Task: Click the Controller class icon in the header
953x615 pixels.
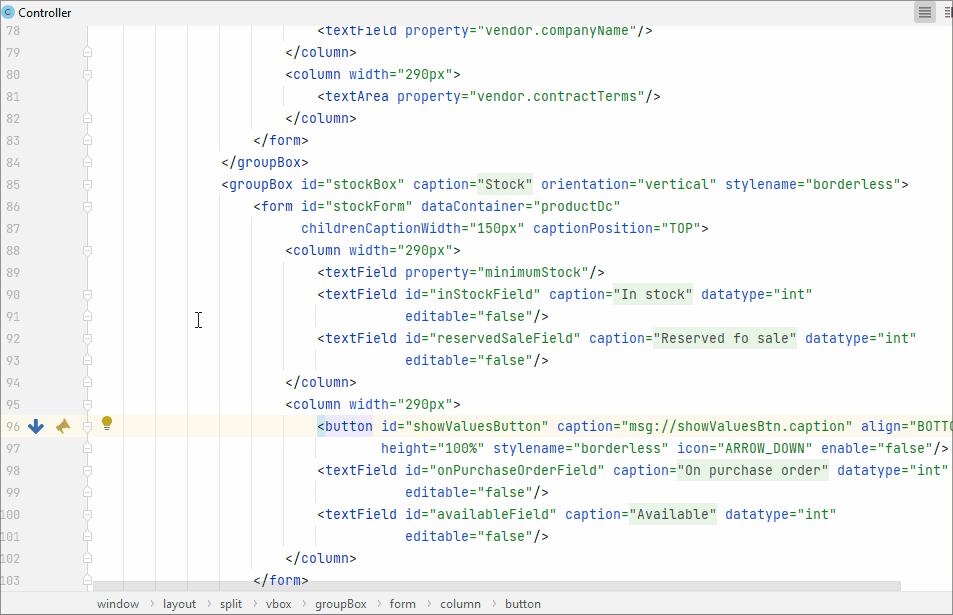Action: pos(9,12)
